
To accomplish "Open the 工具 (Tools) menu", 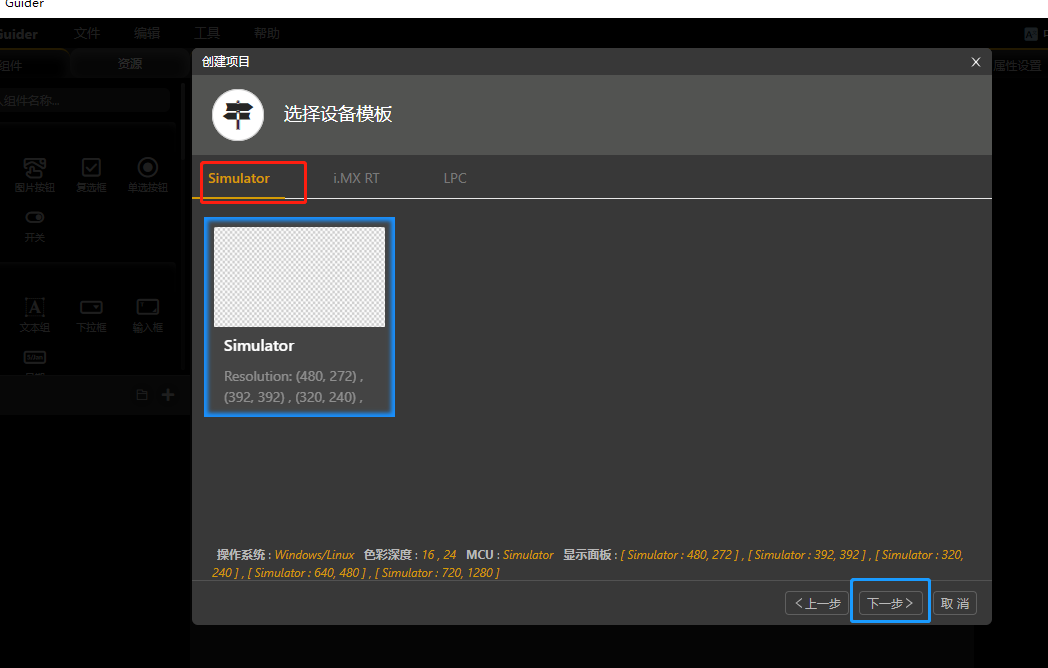I will (x=207, y=32).
